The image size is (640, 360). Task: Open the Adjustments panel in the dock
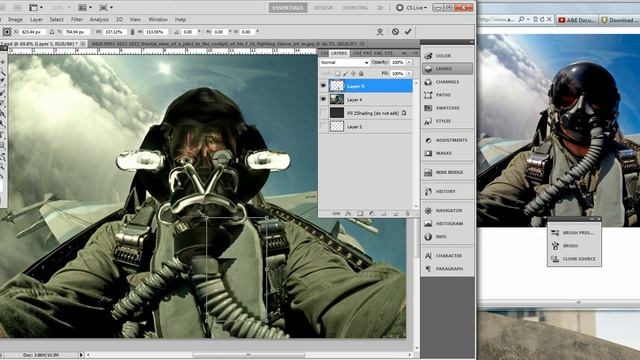[447, 140]
